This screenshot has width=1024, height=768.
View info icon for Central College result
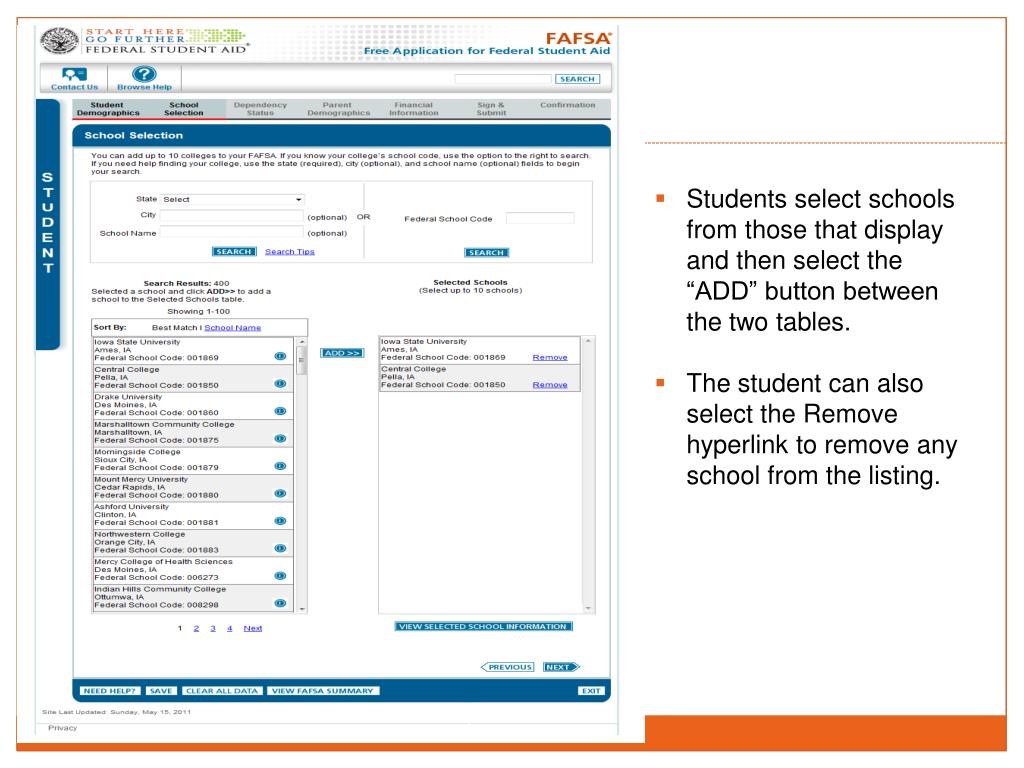[x=280, y=383]
